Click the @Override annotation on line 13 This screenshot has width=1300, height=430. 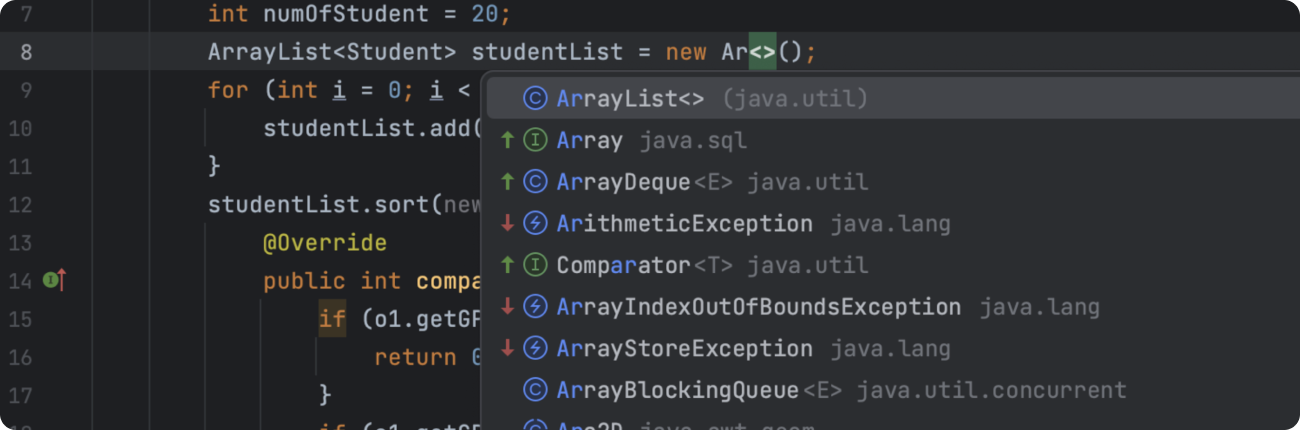pos(324,243)
